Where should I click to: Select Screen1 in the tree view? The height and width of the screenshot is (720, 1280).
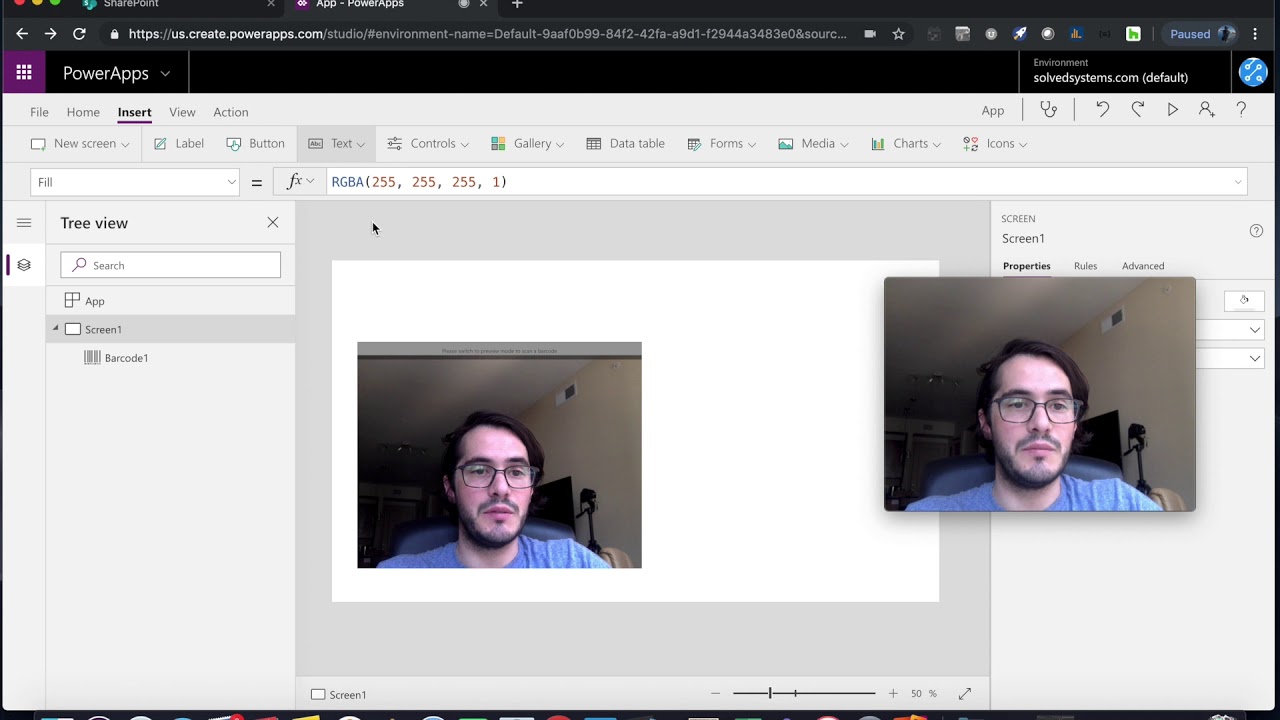(x=170, y=329)
